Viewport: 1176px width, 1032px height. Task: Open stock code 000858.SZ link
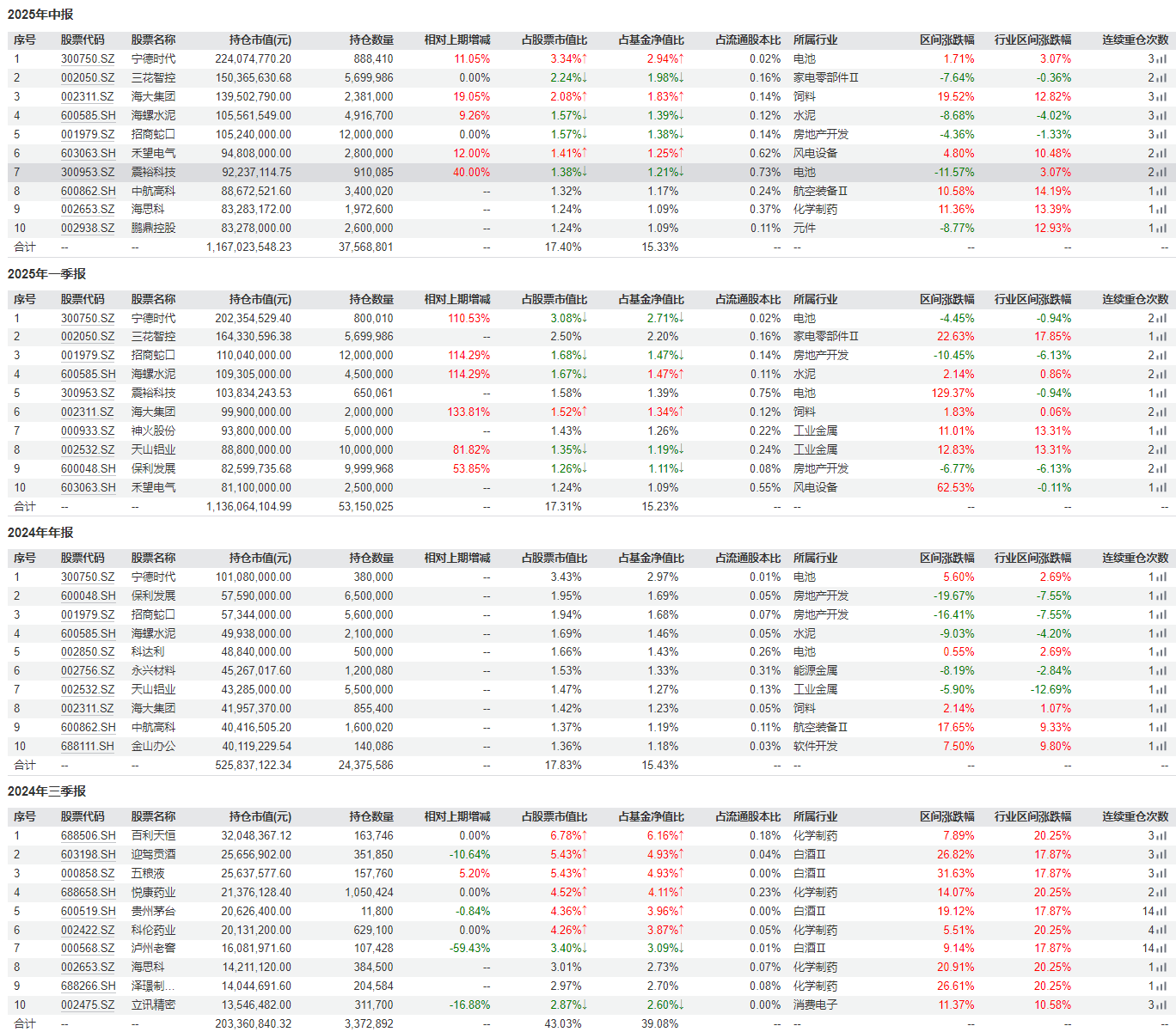tap(88, 874)
